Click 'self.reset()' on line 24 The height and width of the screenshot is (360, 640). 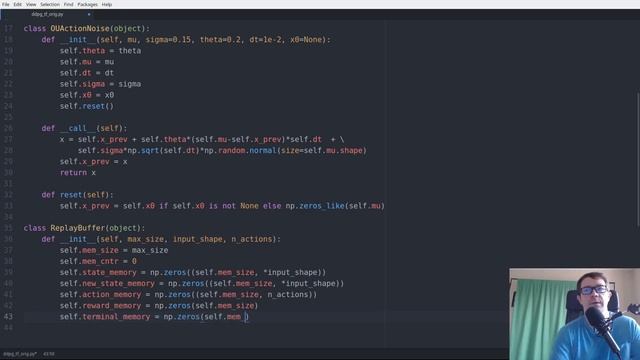[x=87, y=106]
